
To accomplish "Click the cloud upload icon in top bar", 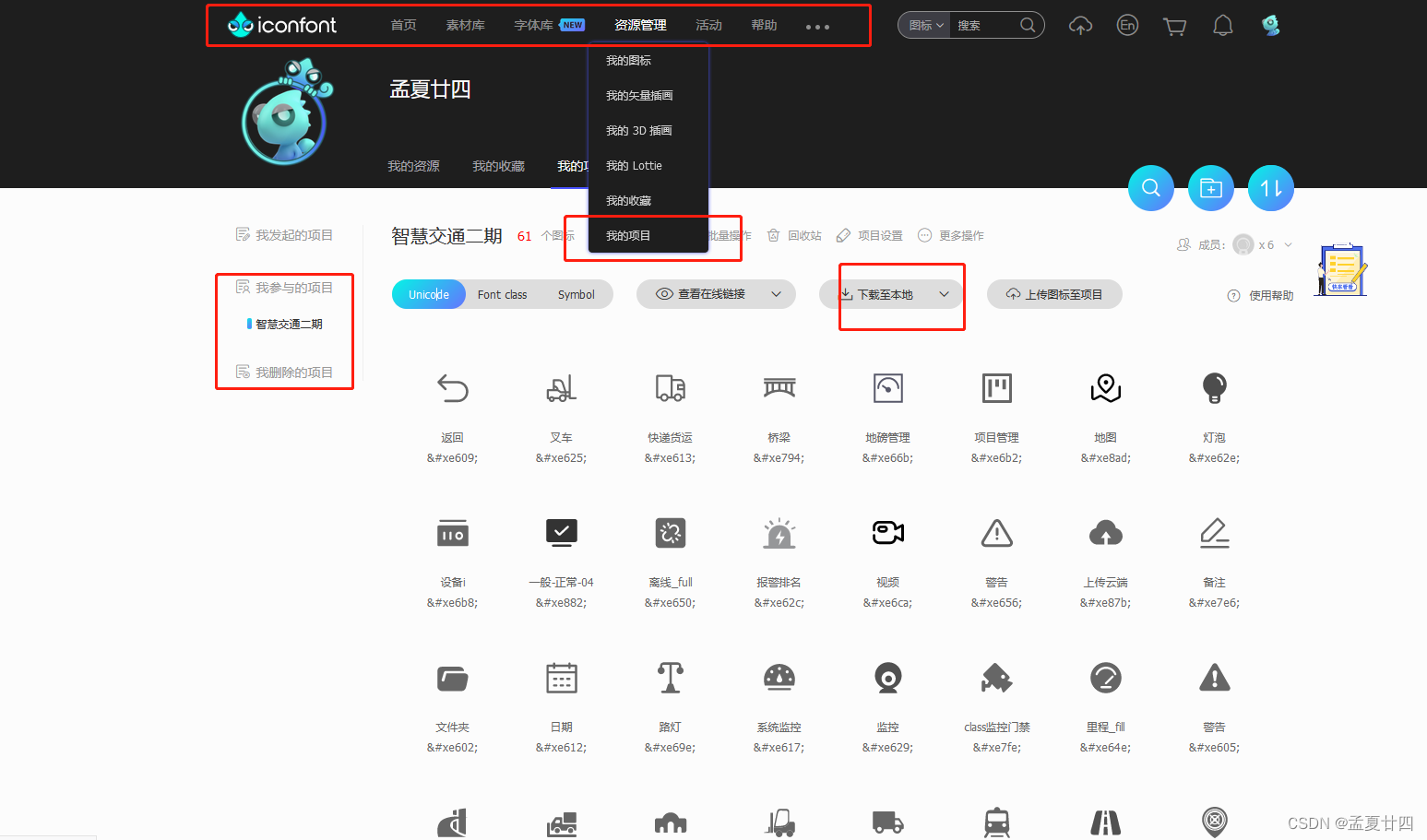I will pyautogui.click(x=1080, y=25).
